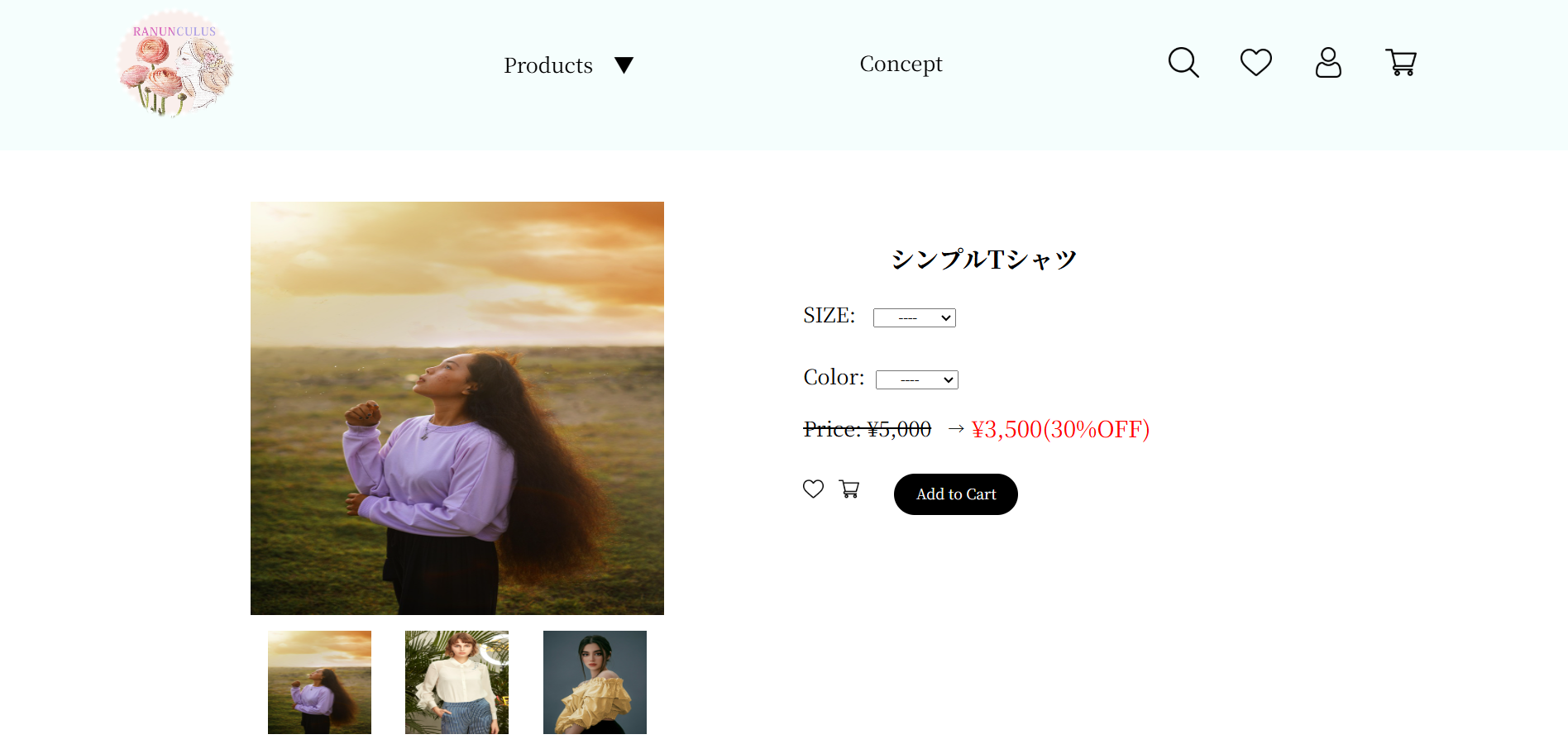Screen dimensions: 1568x744
Task: Open the search magnifier icon in header
Action: (x=1183, y=63)
